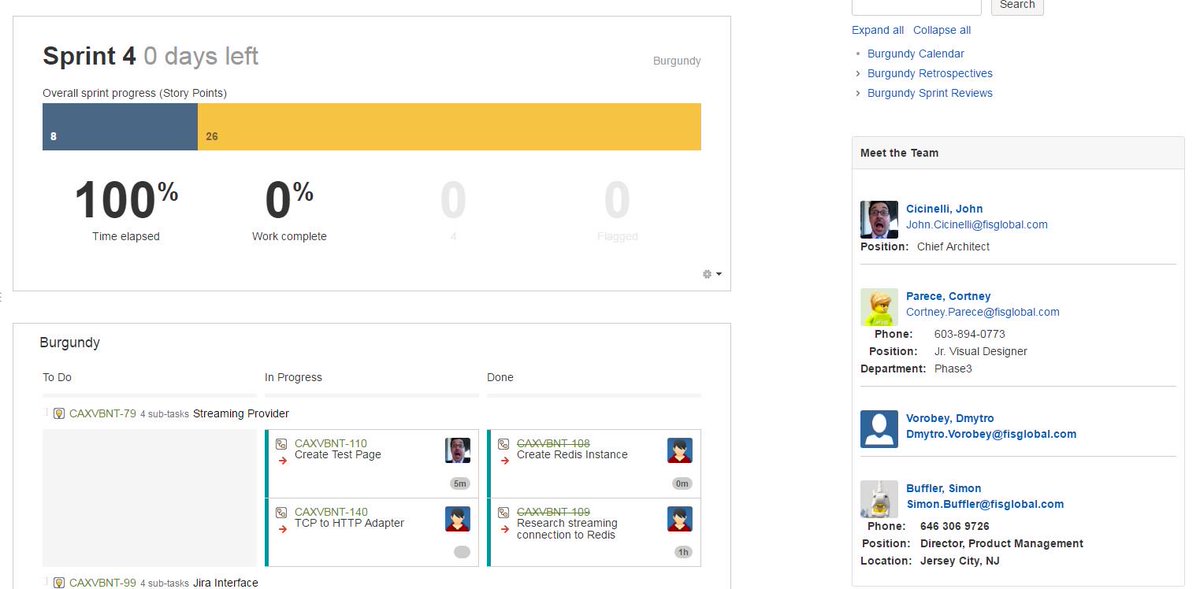Open John.Cicinelli@fisglobal.com email link
Screen dimensions: 1200x589
pyautogui.click(x=977, y=225)
